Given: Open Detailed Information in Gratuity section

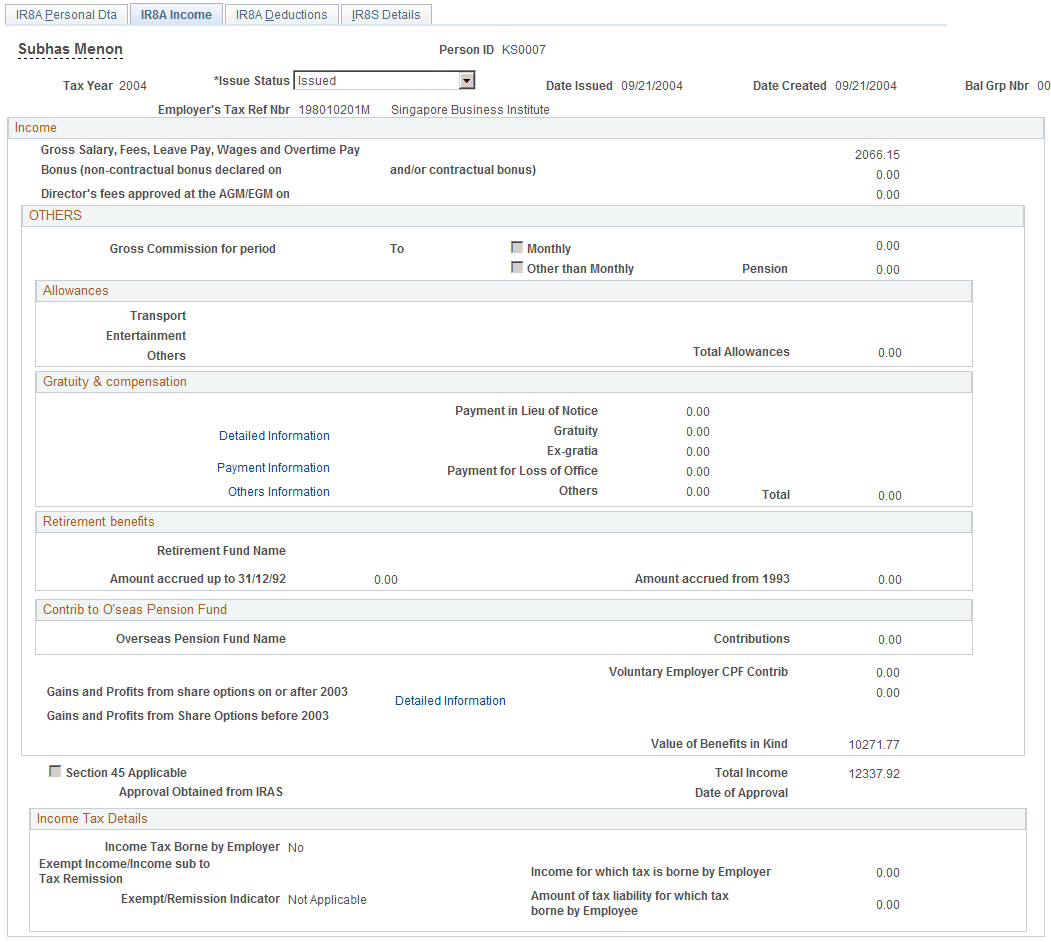Looking at the screenshot, I should pos(273,435).
